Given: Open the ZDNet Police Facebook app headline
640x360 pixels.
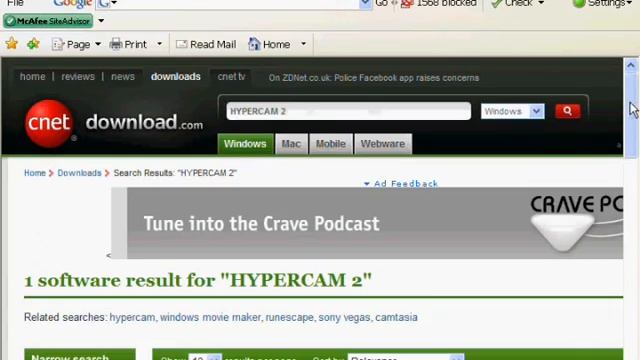Looking at the screenshot, I should pos(373,78).
